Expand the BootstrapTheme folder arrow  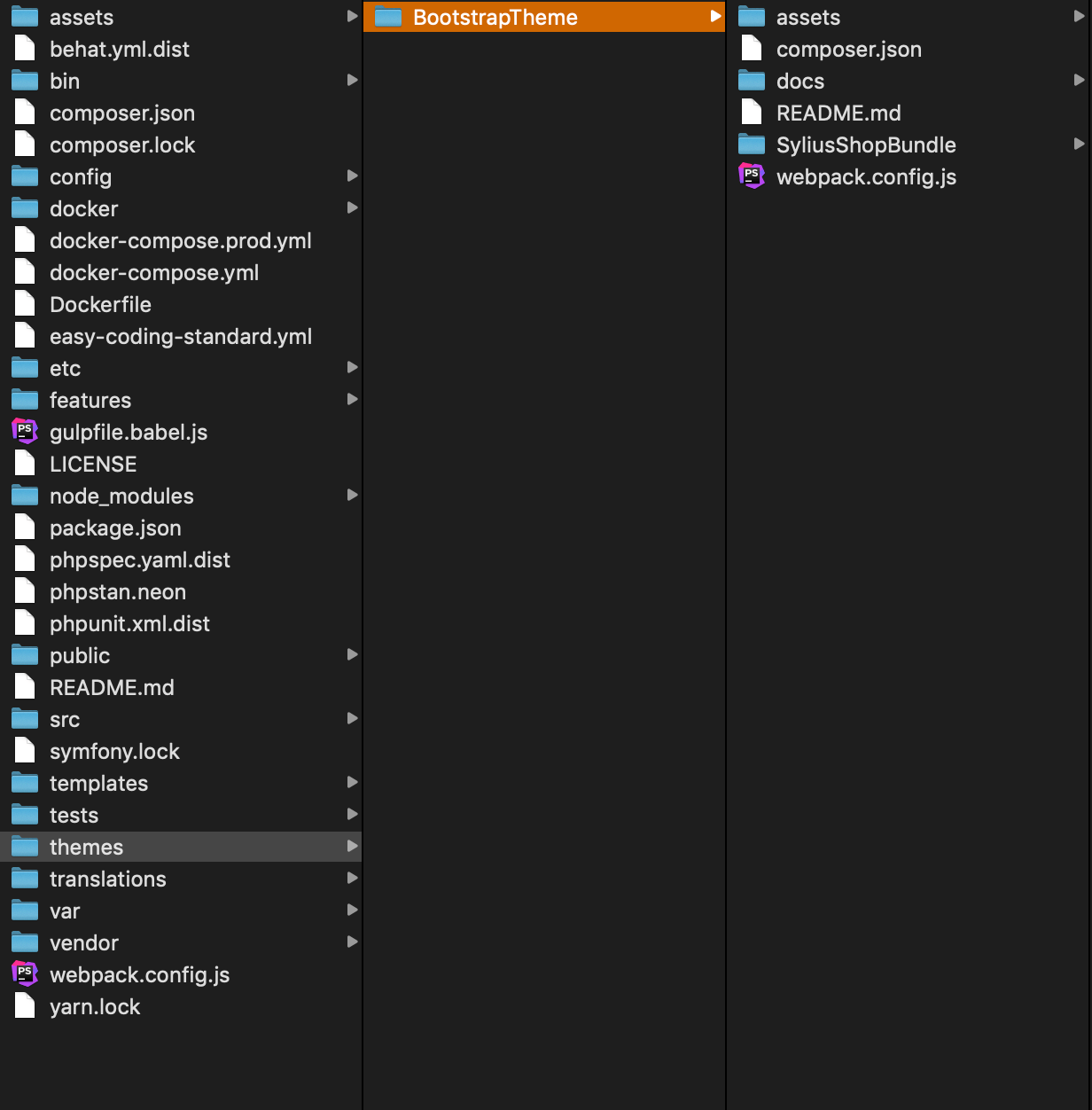(x=716, y=16)
